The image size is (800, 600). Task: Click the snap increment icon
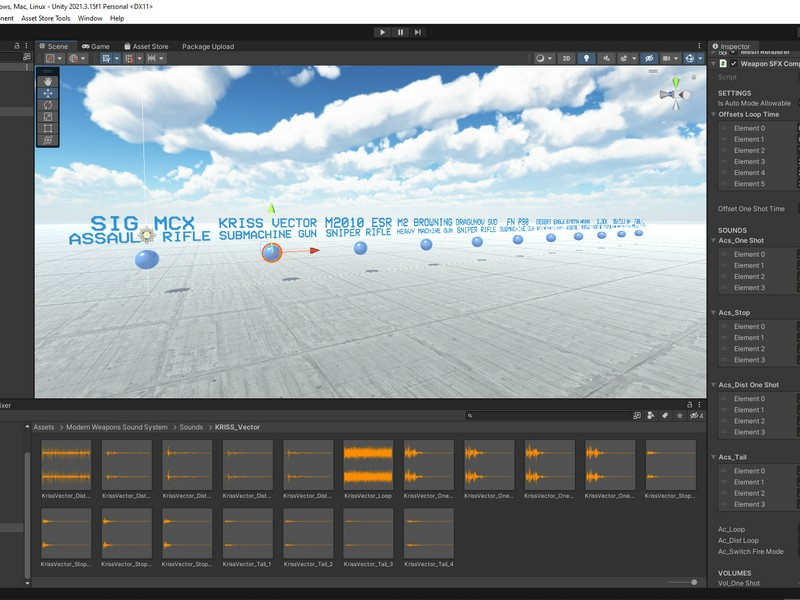coord(152,58)
